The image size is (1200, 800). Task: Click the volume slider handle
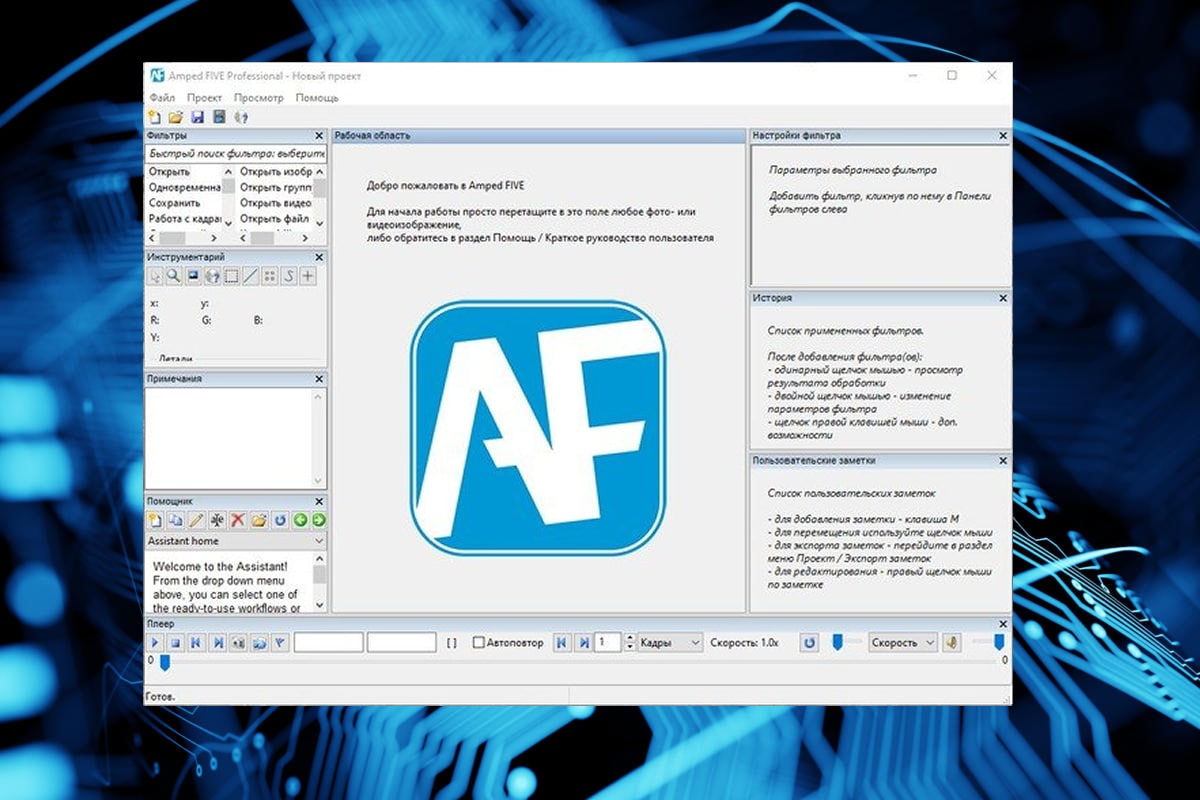click(998, 642)
